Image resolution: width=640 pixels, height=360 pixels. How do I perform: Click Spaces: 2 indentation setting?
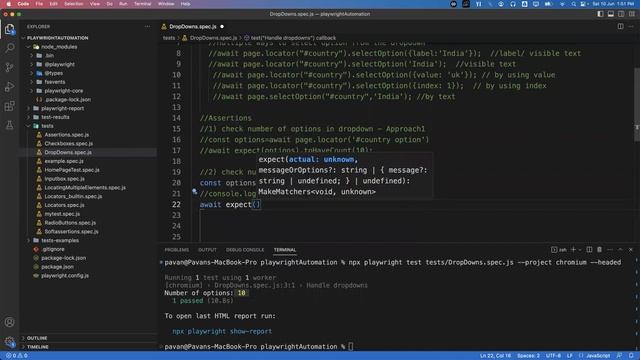coord(528,356)
